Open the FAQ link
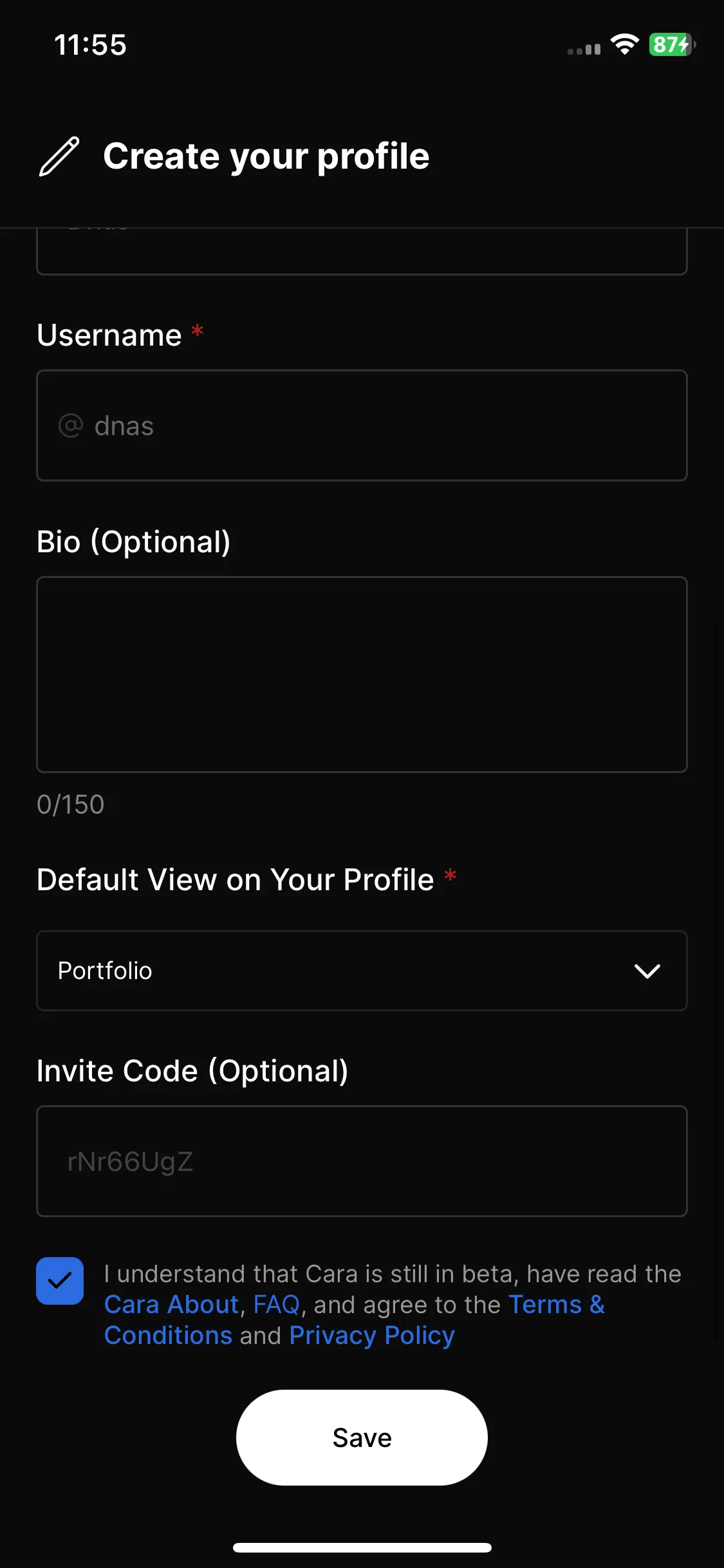 pos(276,1304)
